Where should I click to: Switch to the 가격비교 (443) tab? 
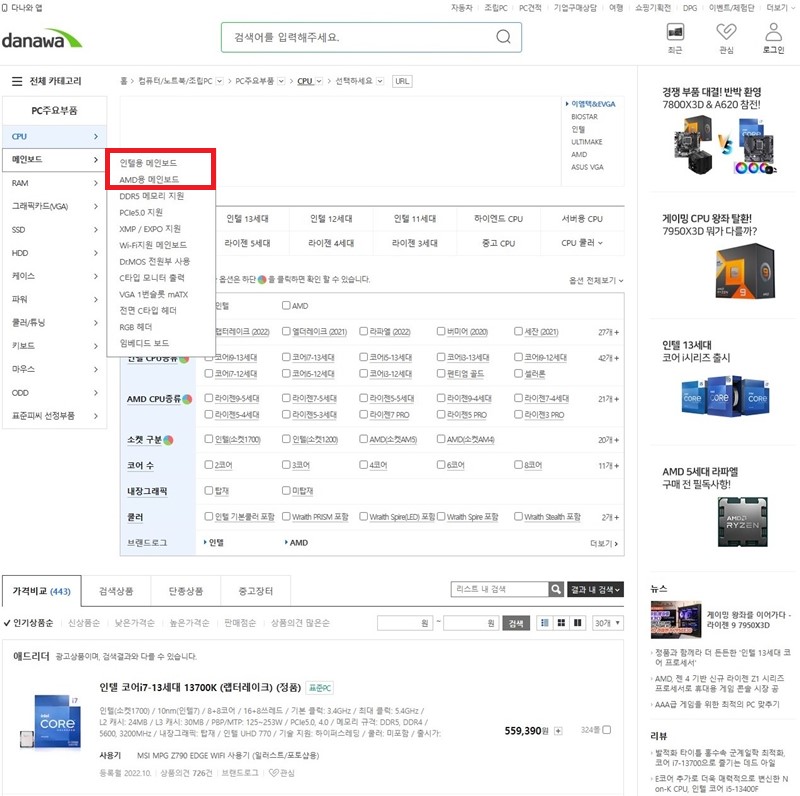click(x=41, y=591)
